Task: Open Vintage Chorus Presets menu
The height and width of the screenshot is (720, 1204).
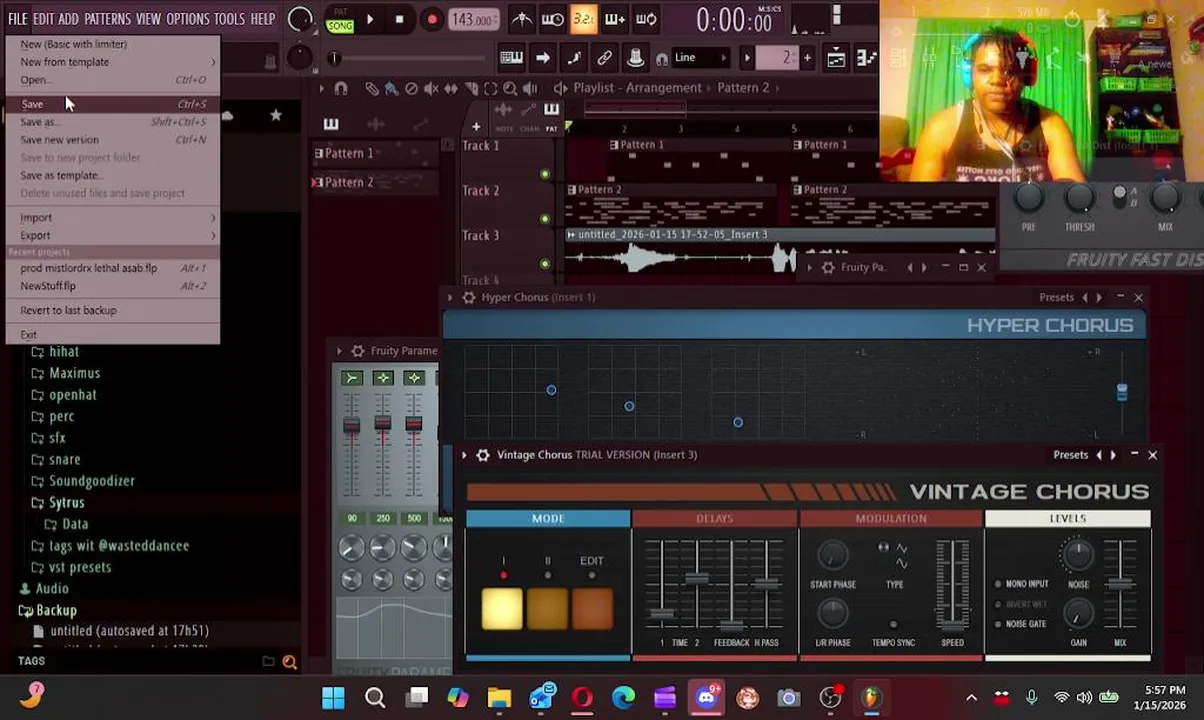Action: [1070, 455]
